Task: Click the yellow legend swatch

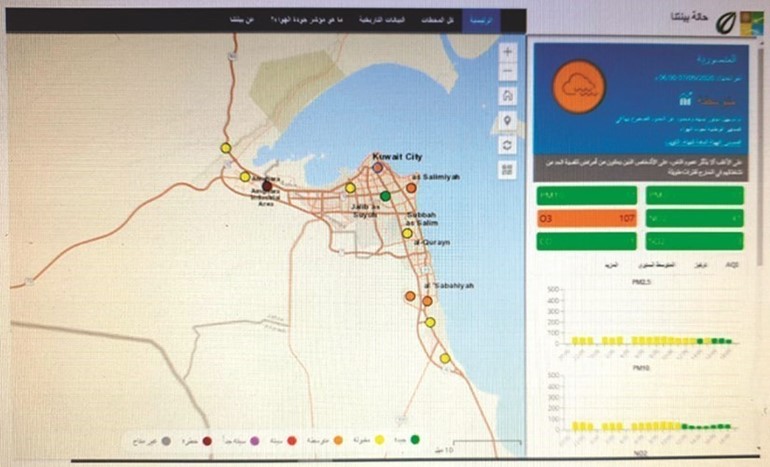Action: click(x=379, y=440)
